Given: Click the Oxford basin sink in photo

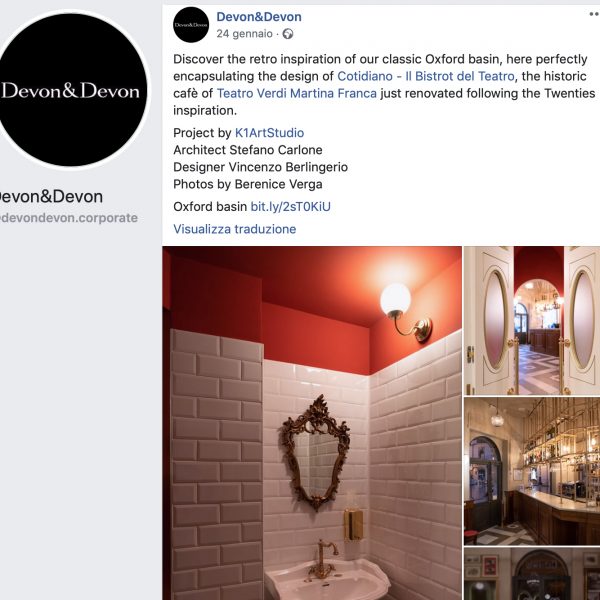Looking at the screenshot, I should (327, 578).
